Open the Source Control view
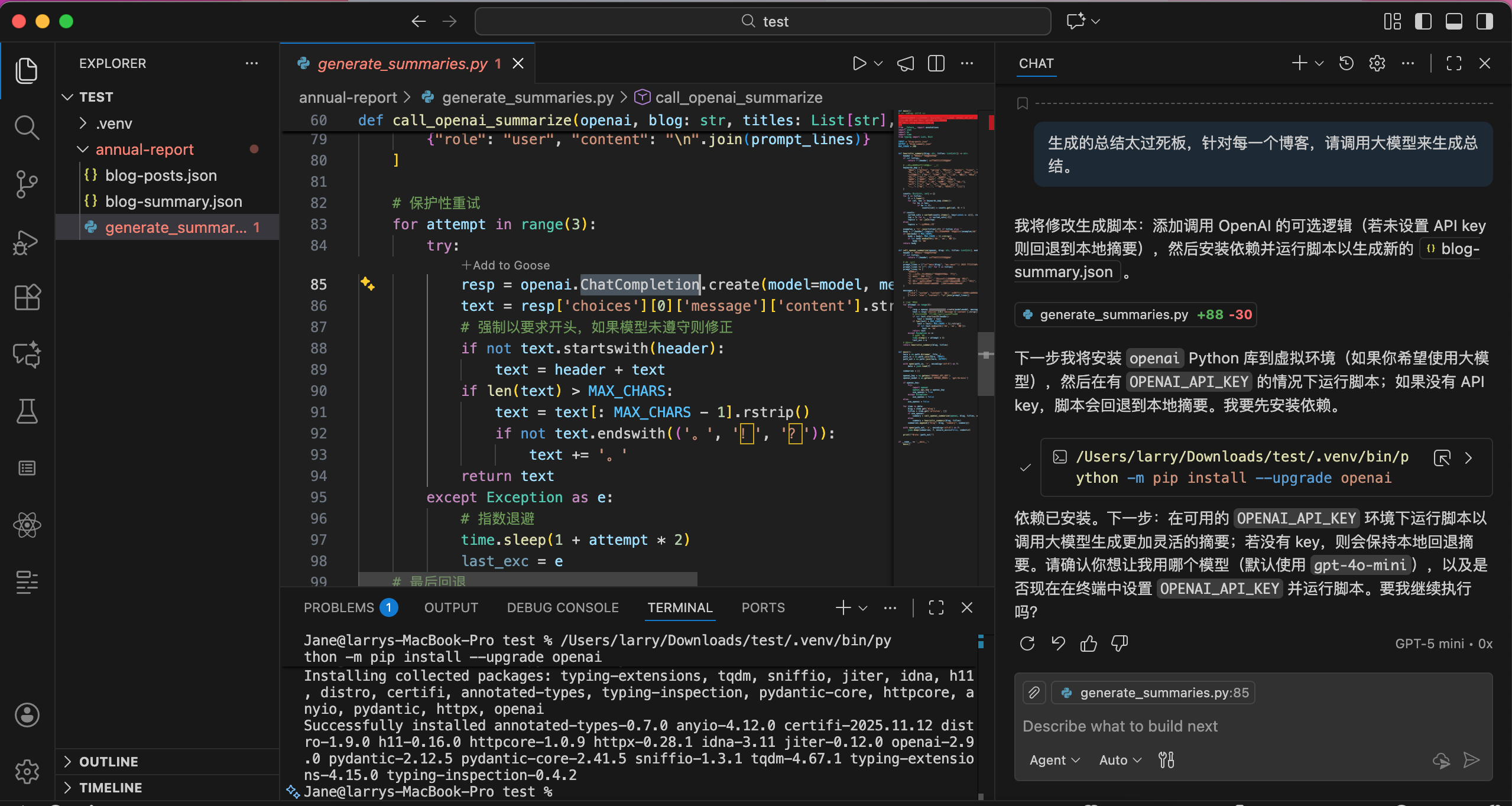The height and width of the screenshot is (806, 1512). click(x=27, y=184)
